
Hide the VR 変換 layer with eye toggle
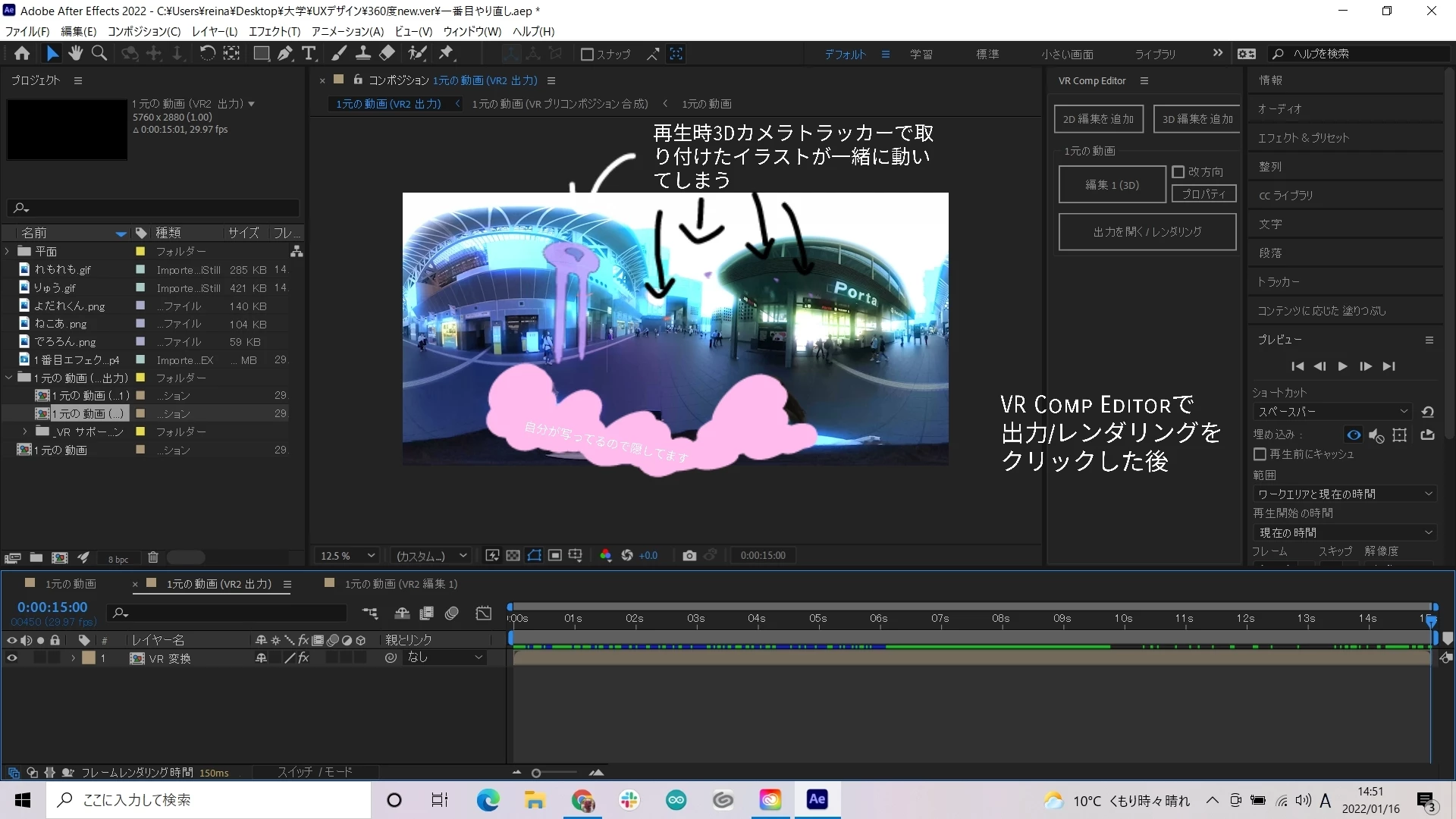click(x=11, y=658)
